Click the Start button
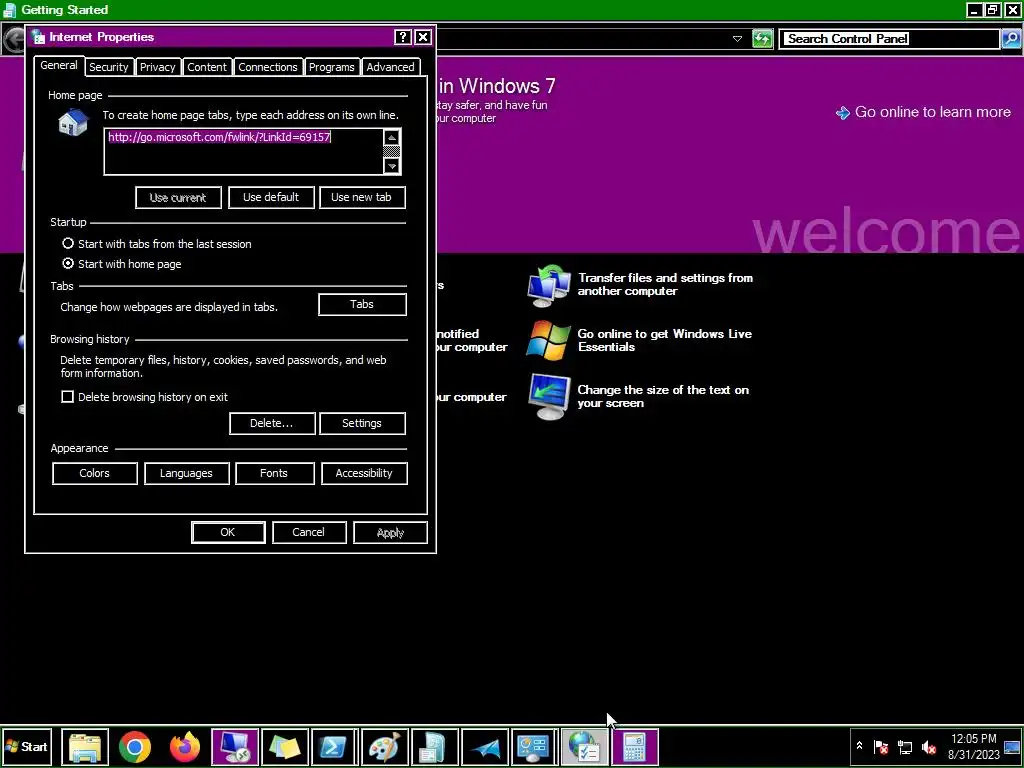The width and height of the screenshot is (1024, 768). tap(27, 746)
